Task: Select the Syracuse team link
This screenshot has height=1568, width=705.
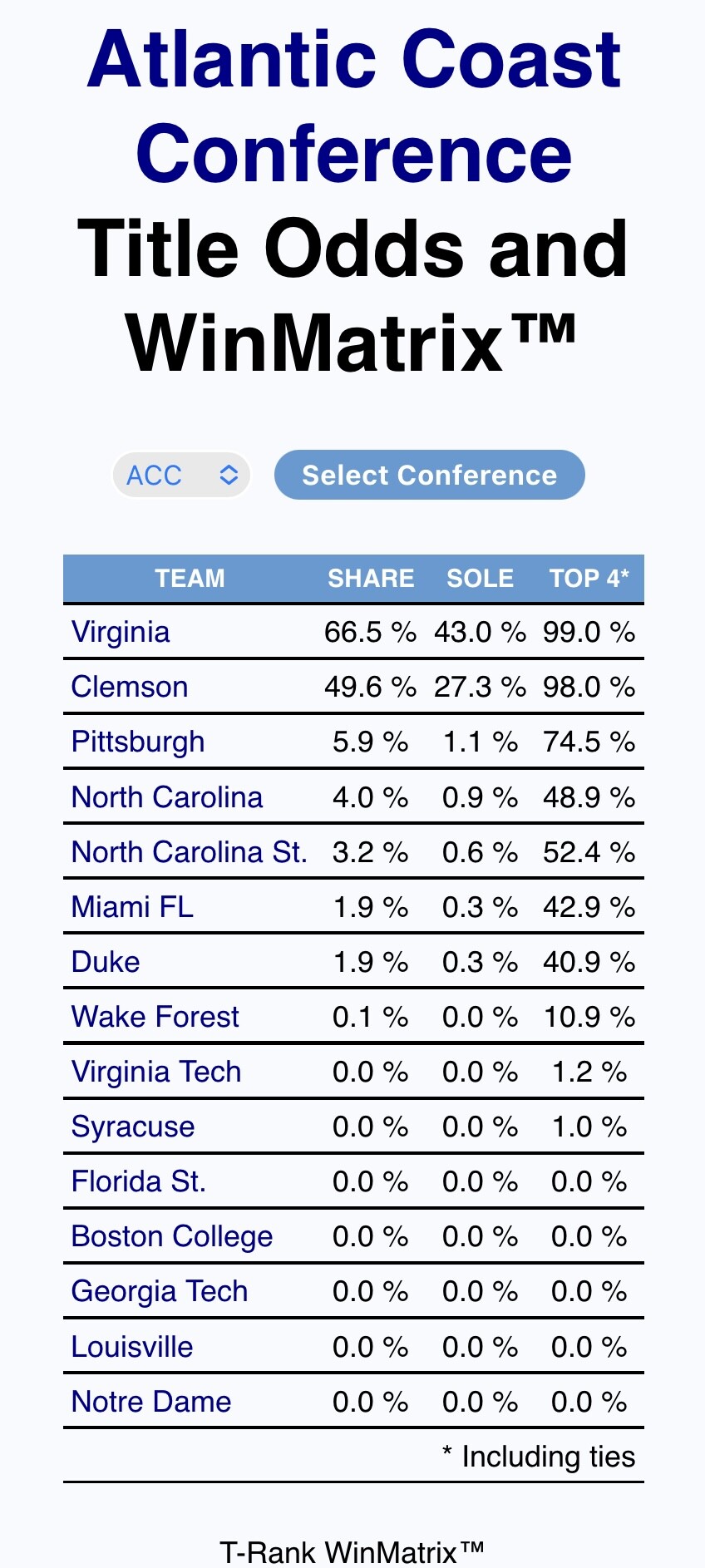Action: click(133, 1127)
